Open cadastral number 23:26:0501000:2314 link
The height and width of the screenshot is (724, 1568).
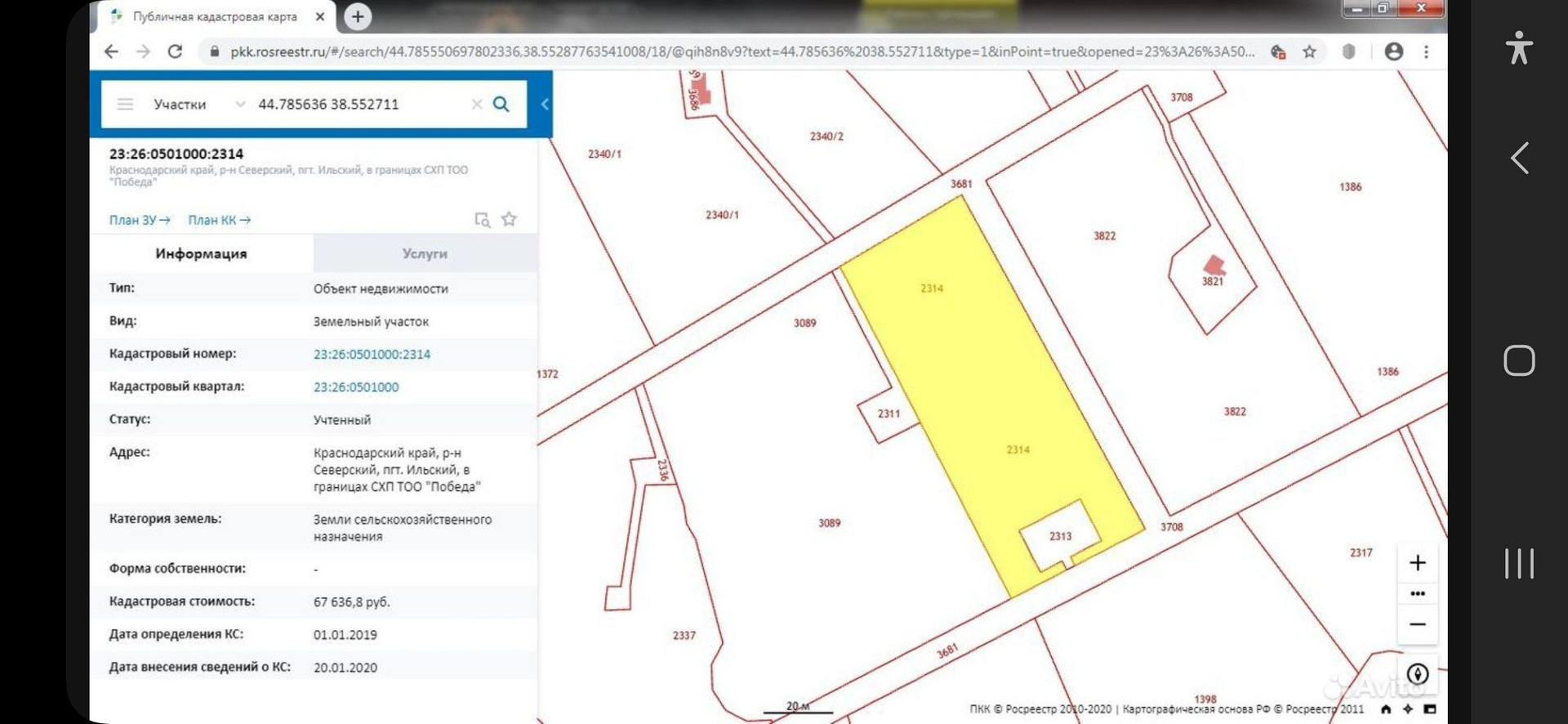click(372, 354)
